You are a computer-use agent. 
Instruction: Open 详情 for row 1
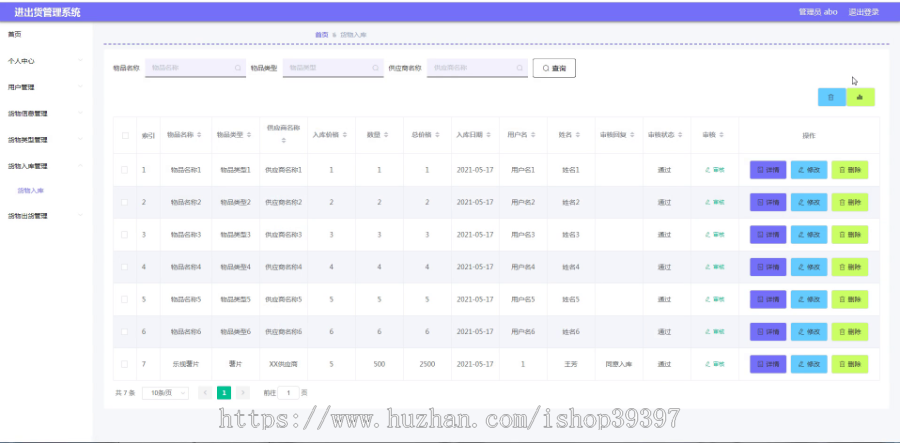[768, 170]
